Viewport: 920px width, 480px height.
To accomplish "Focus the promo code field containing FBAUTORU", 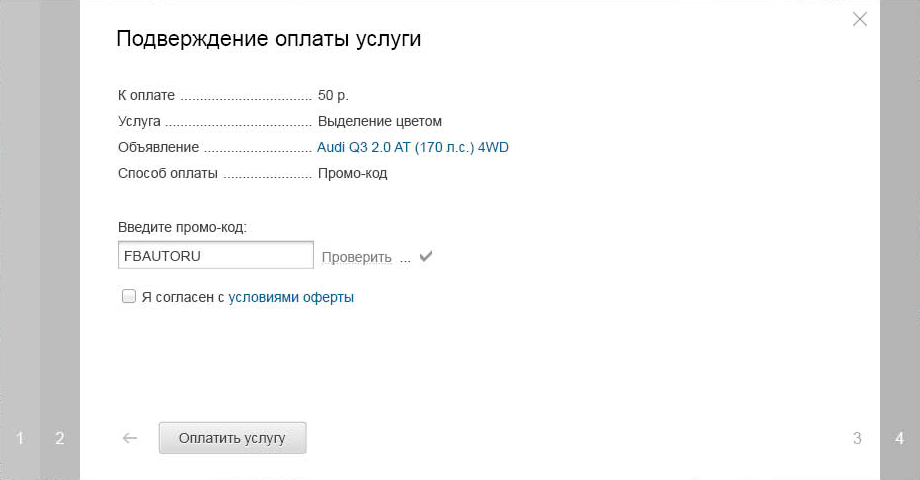I will click(x=216, y=255).
